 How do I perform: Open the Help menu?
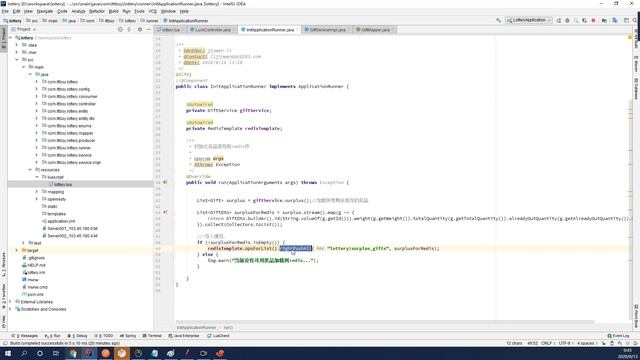point(184,11)
